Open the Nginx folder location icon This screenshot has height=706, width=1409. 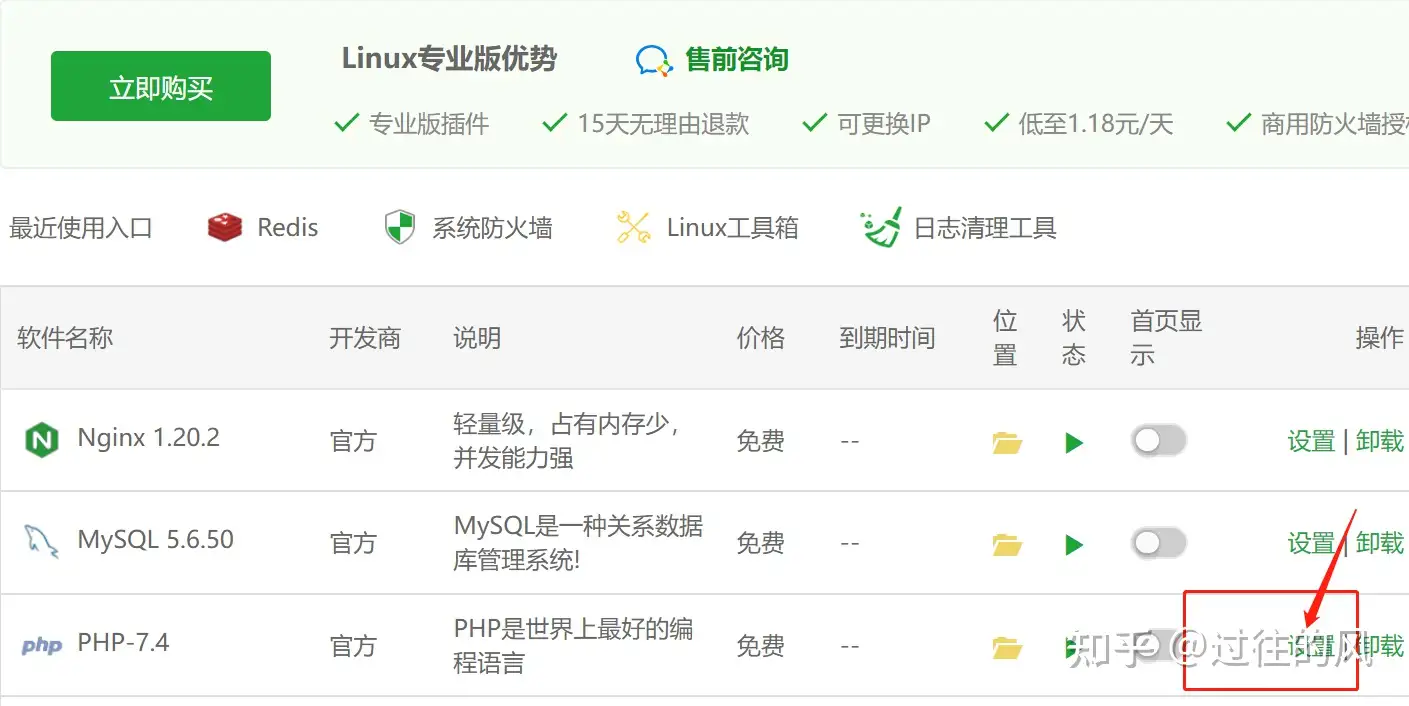(x=1006, y=442)
